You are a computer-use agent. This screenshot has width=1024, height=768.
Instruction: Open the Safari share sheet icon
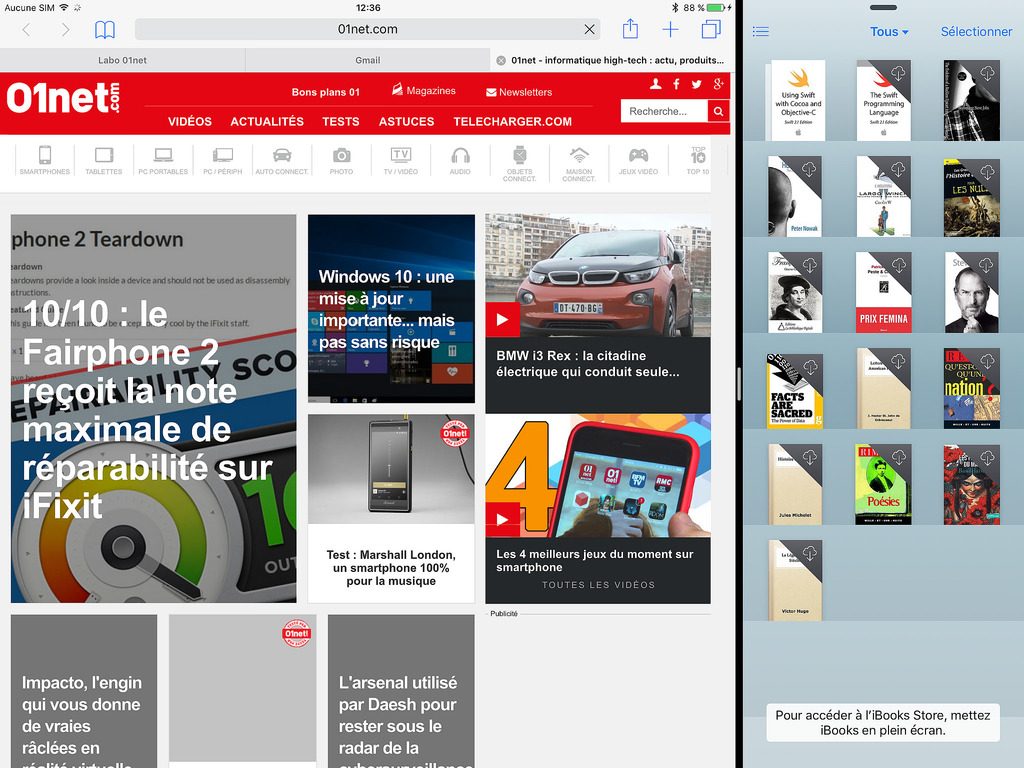pyautogui.click(x=630, y=29)
